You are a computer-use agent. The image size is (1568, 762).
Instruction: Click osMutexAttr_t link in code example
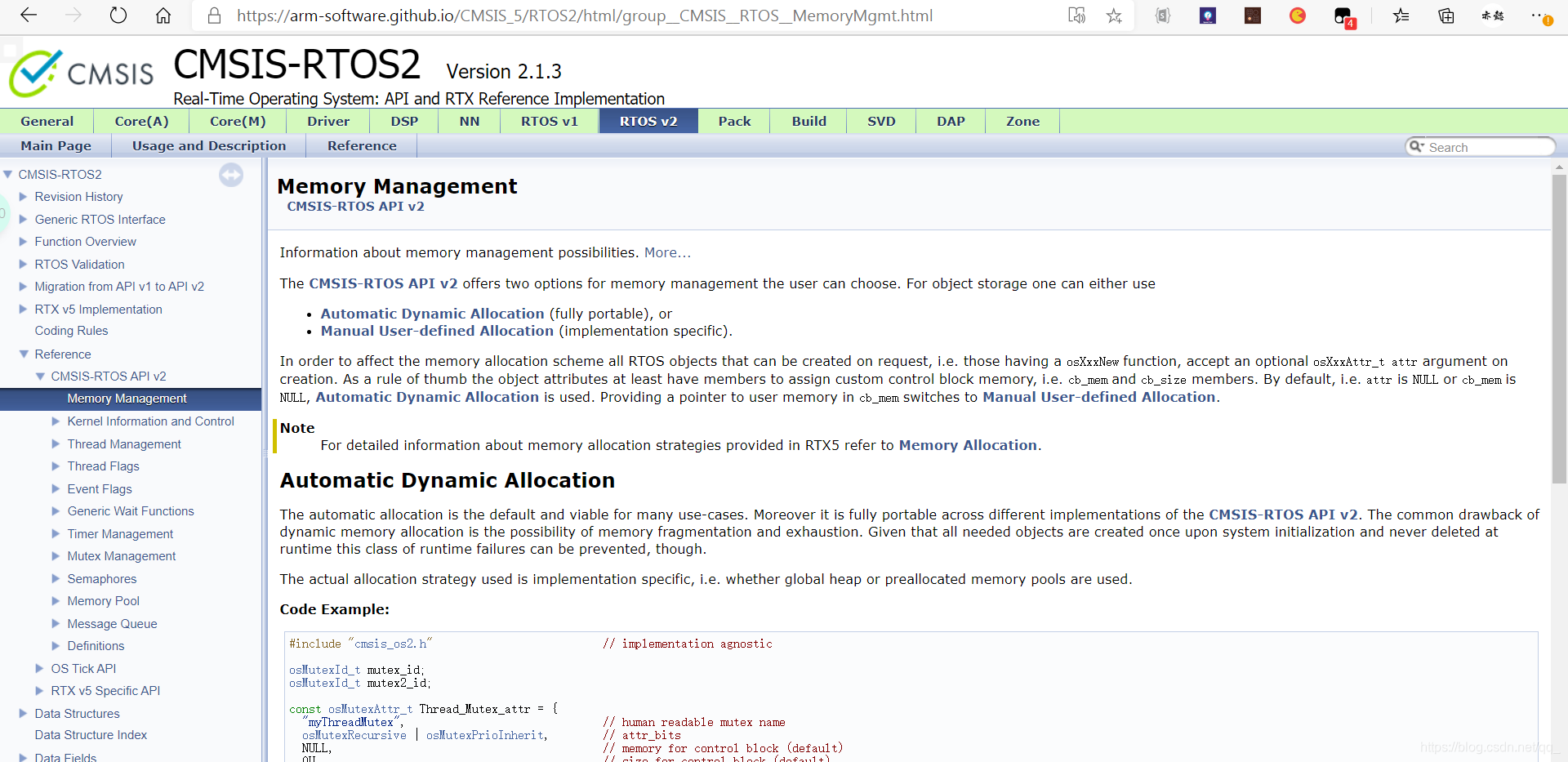click(x=371, y=709)
